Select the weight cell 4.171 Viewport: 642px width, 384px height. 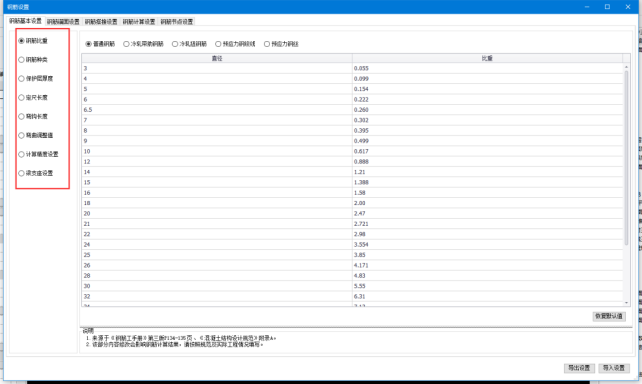tap(487, 265)
